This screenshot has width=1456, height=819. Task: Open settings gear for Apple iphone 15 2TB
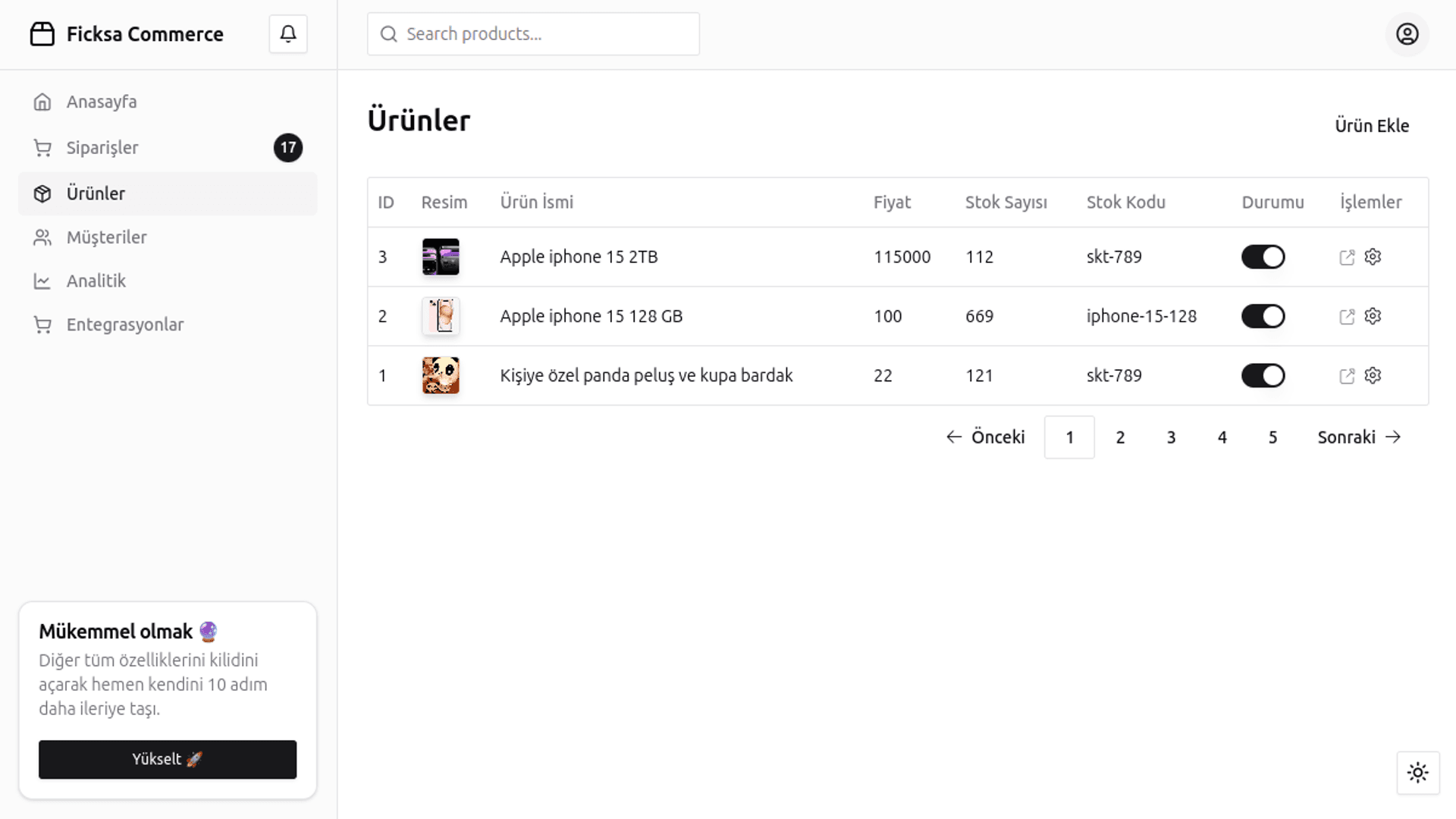coord(1373,257)
